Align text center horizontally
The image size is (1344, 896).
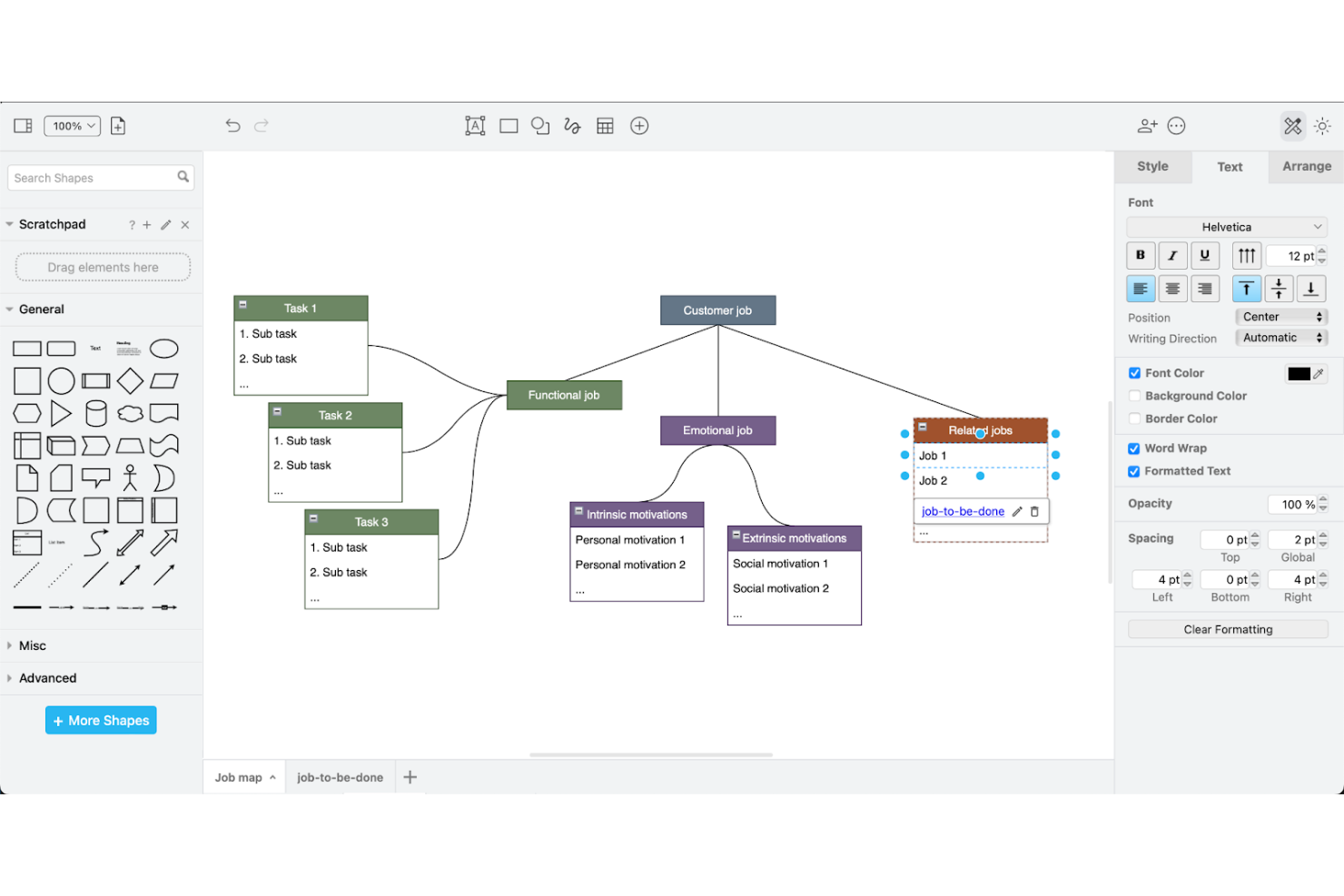(1172, 289)
